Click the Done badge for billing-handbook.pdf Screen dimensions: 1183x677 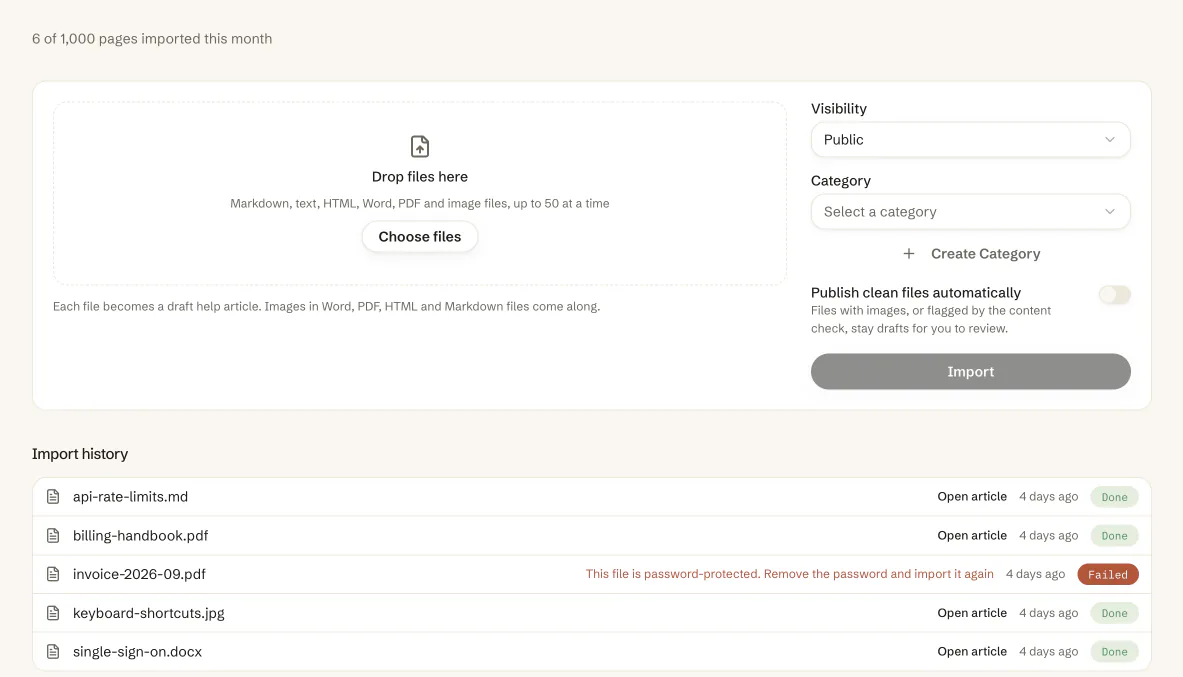pos(1114,536)
